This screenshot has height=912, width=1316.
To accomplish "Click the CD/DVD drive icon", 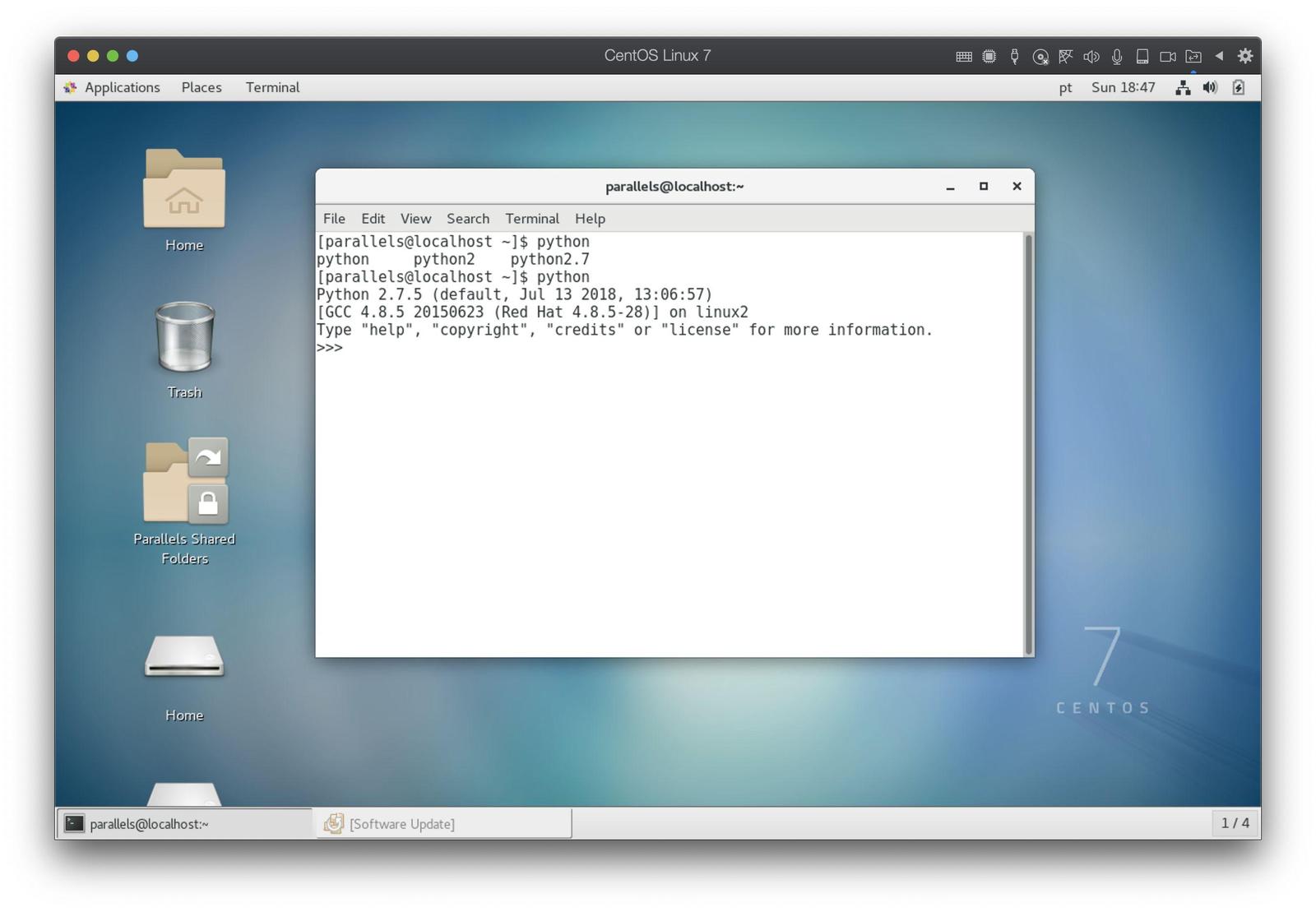I will point(1040,56).
